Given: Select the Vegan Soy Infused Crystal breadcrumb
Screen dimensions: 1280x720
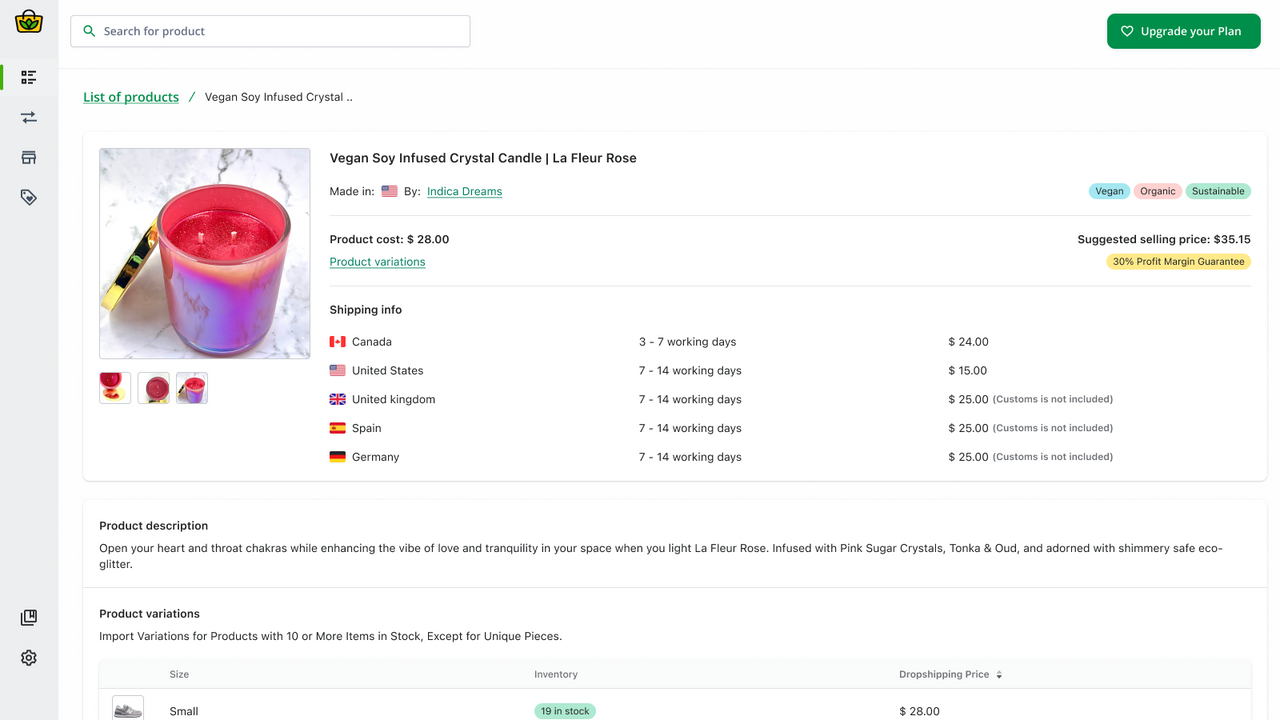Looking at the screenshot, I should click(x=278, y=96).
